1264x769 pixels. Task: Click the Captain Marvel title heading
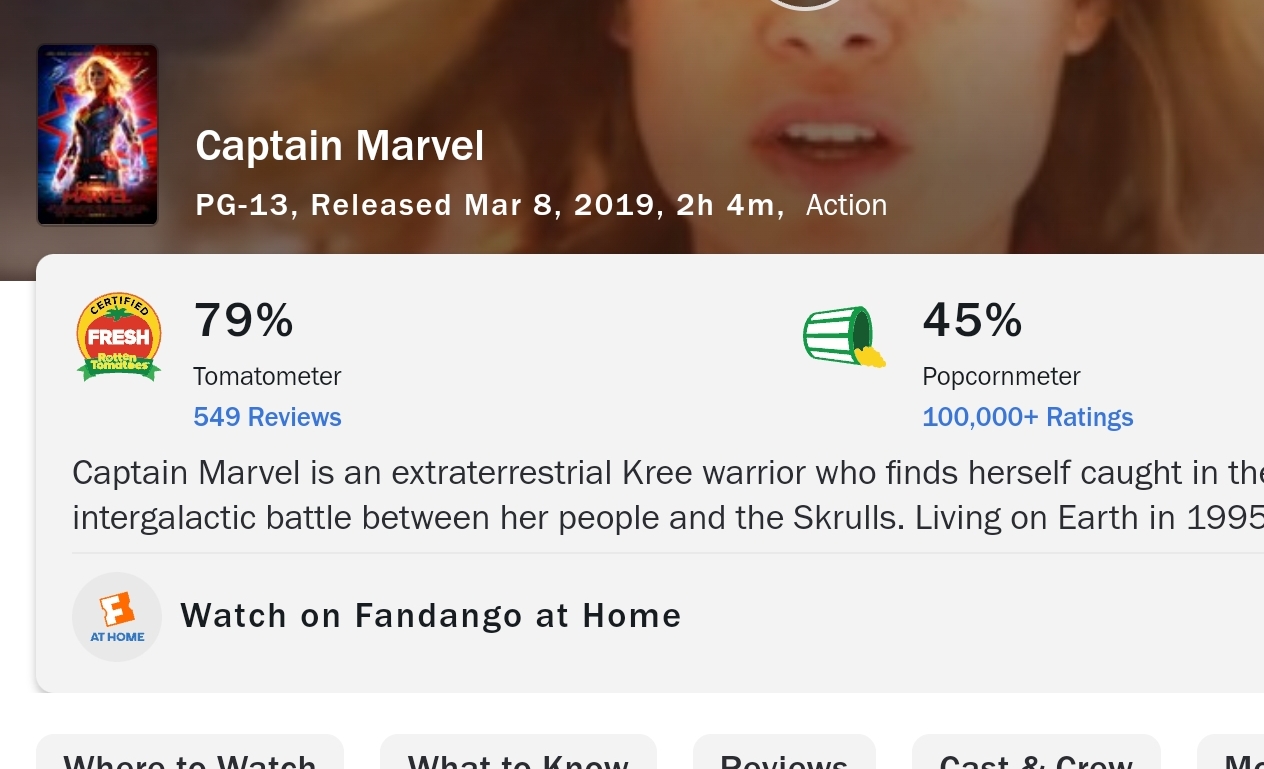(339, 146)
